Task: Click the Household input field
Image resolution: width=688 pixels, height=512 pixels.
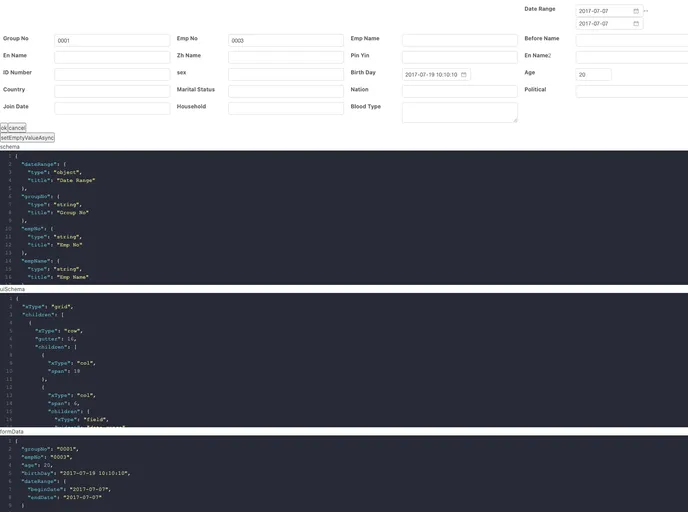Action: click(x=286, y=108)
